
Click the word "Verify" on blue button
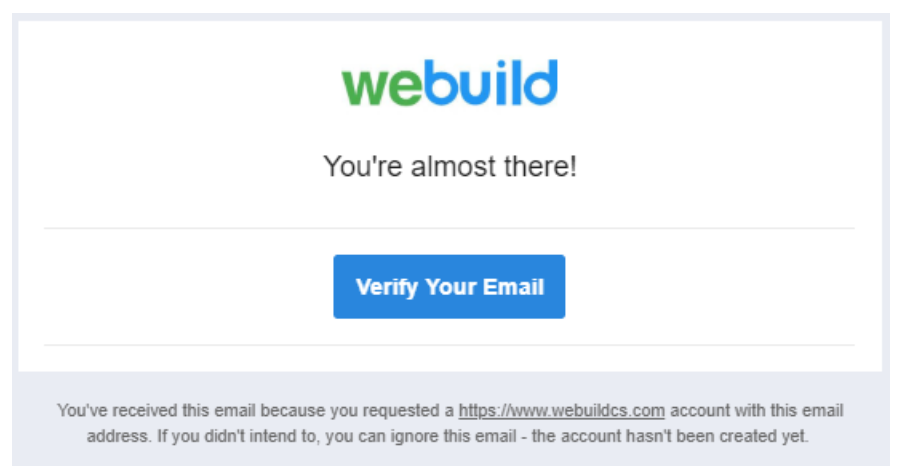(387, 287)
